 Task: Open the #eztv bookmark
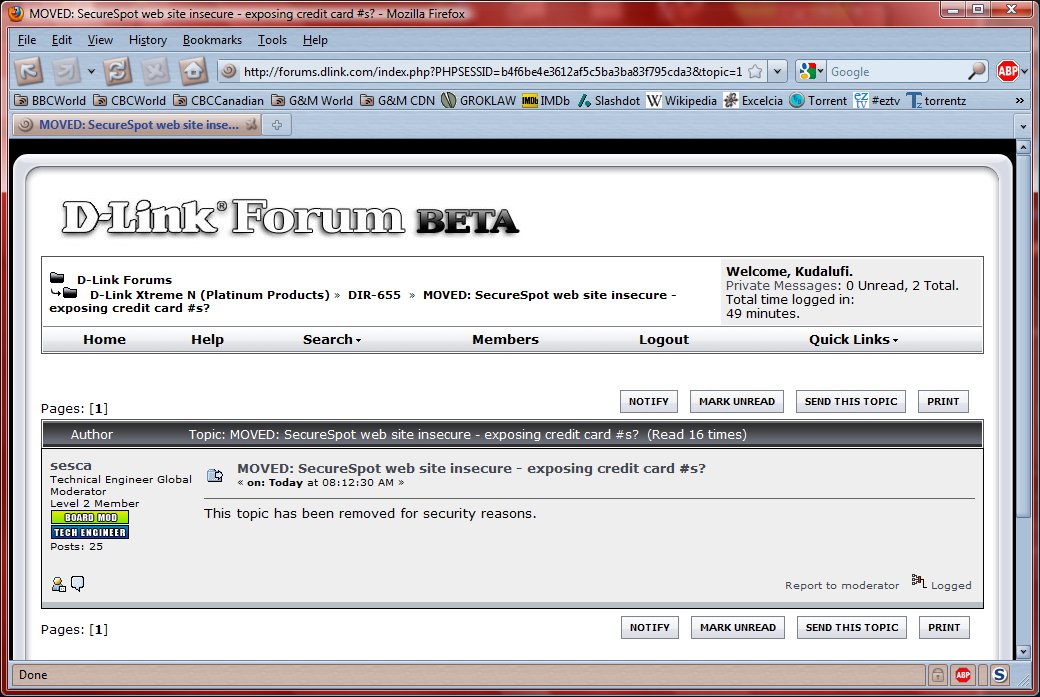[877, 101]
